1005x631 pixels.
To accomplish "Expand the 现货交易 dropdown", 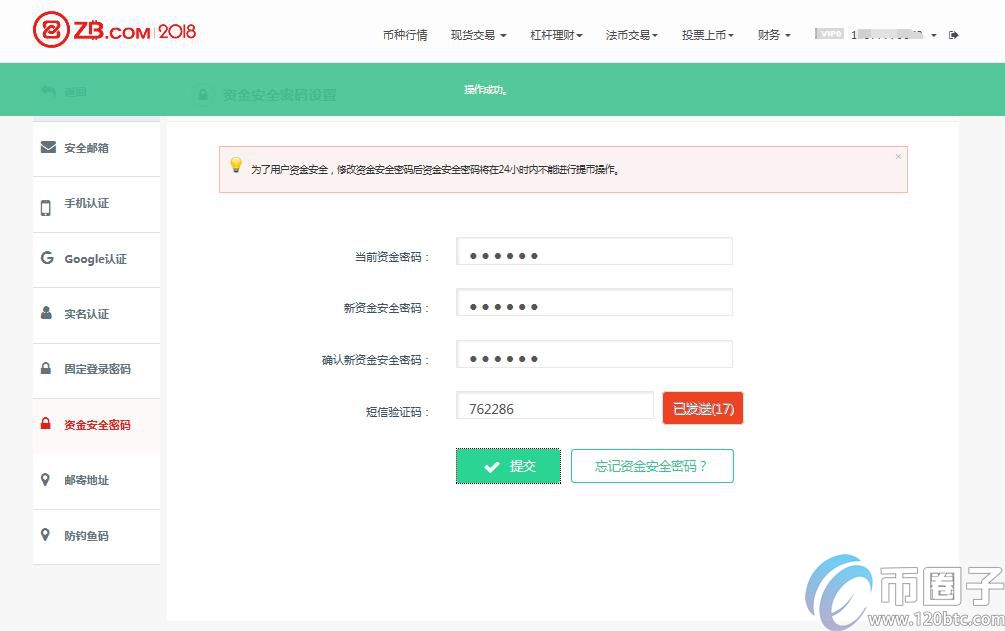I will [x=478, y=35].
